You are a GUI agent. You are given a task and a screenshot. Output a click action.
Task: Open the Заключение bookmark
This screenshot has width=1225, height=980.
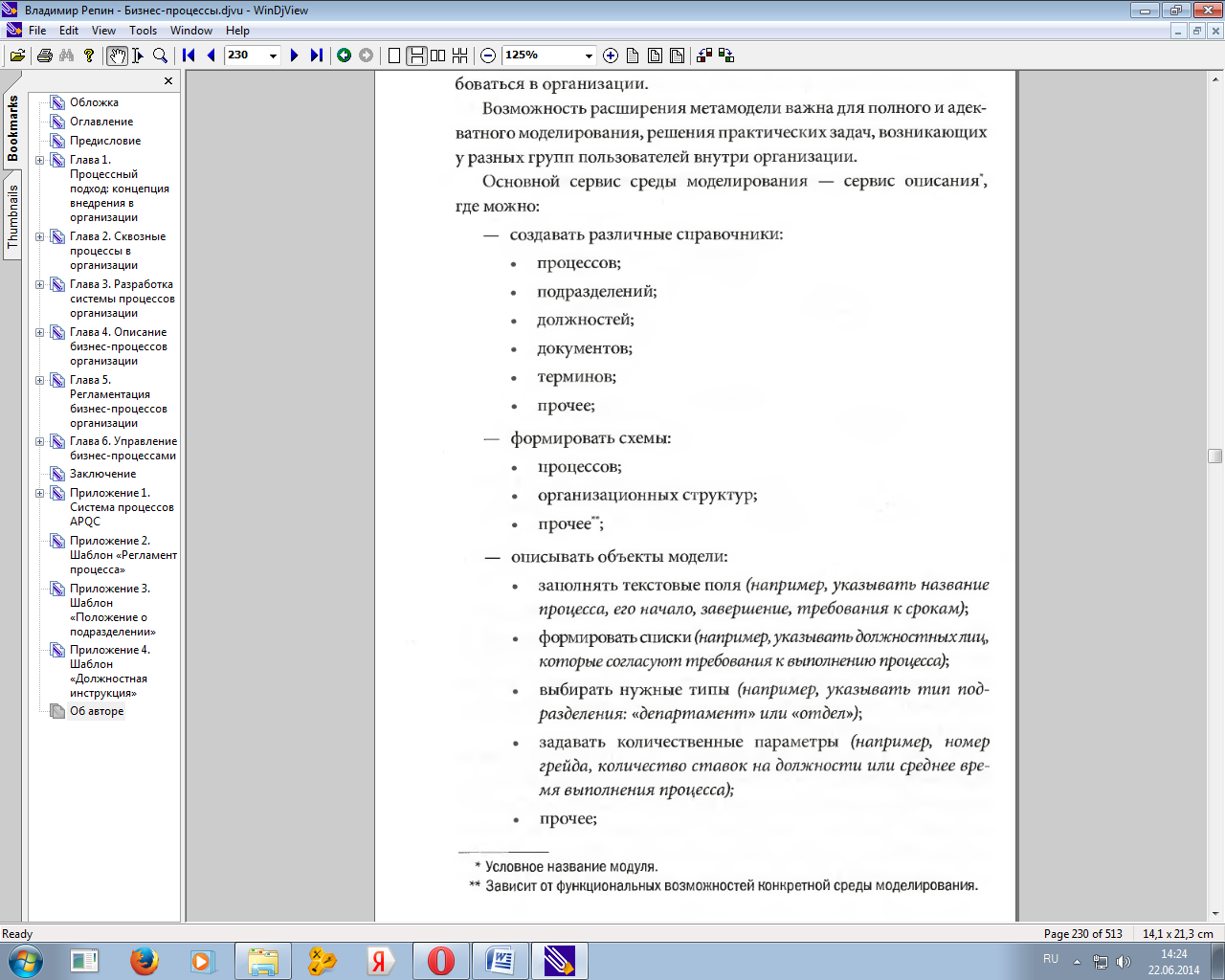click(103, 474)
